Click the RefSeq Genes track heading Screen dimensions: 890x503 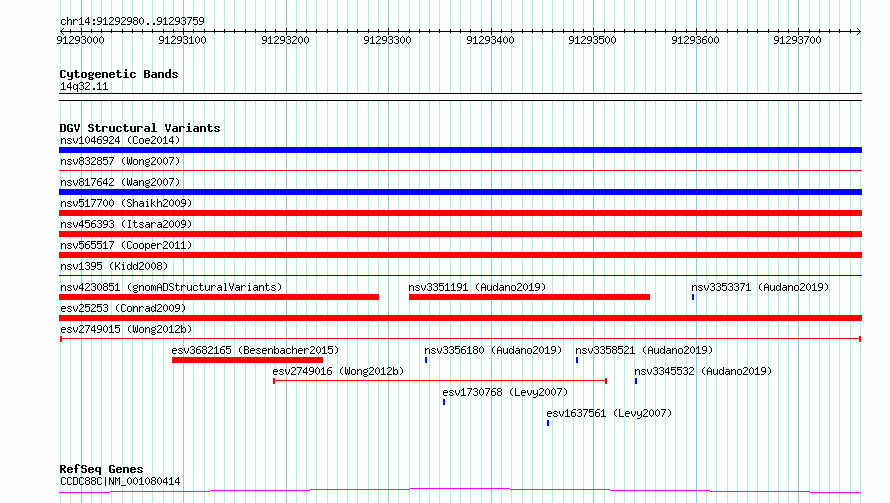coord(101,469)
